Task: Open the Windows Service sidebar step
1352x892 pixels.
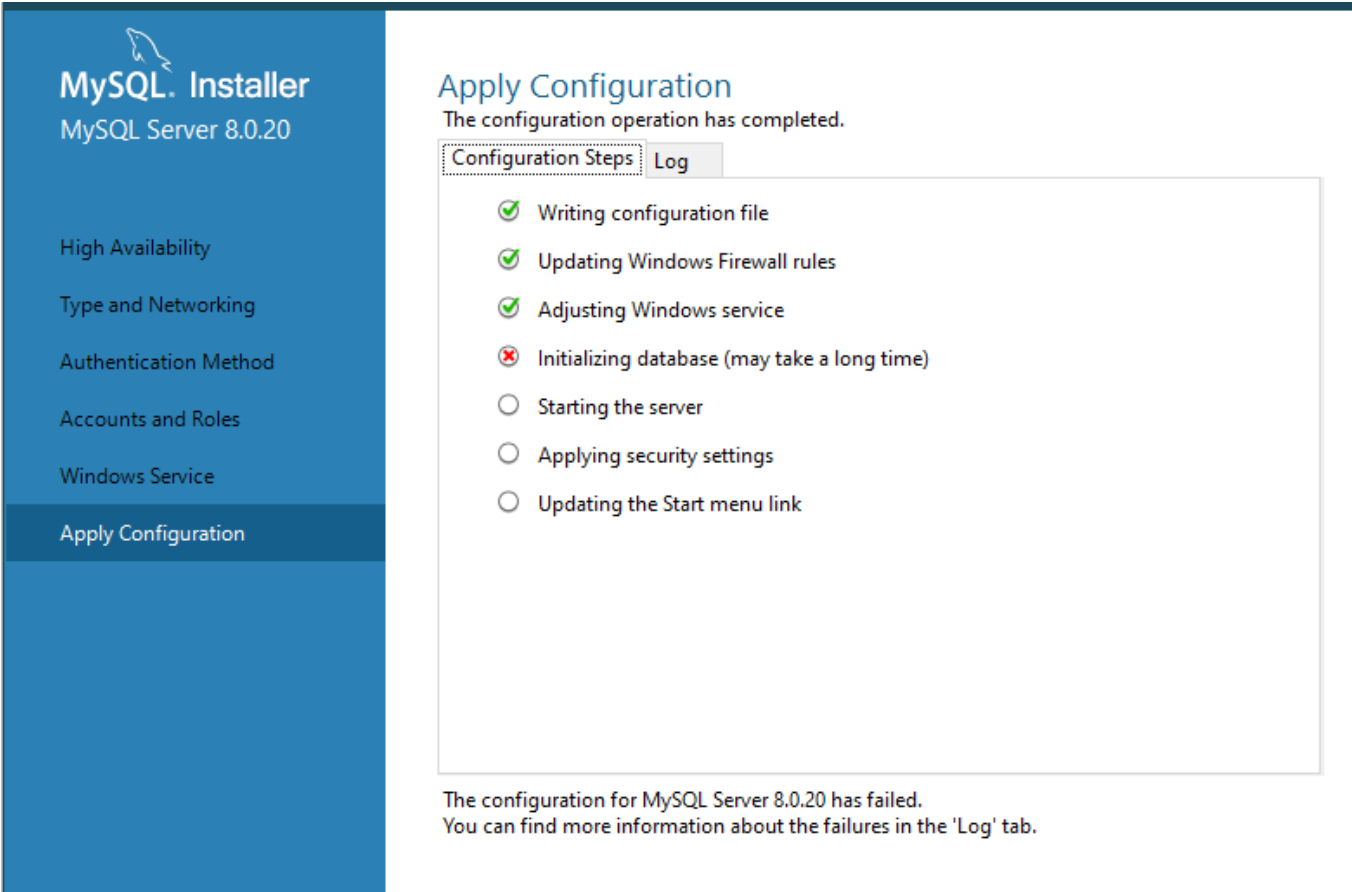Action: 137,476
